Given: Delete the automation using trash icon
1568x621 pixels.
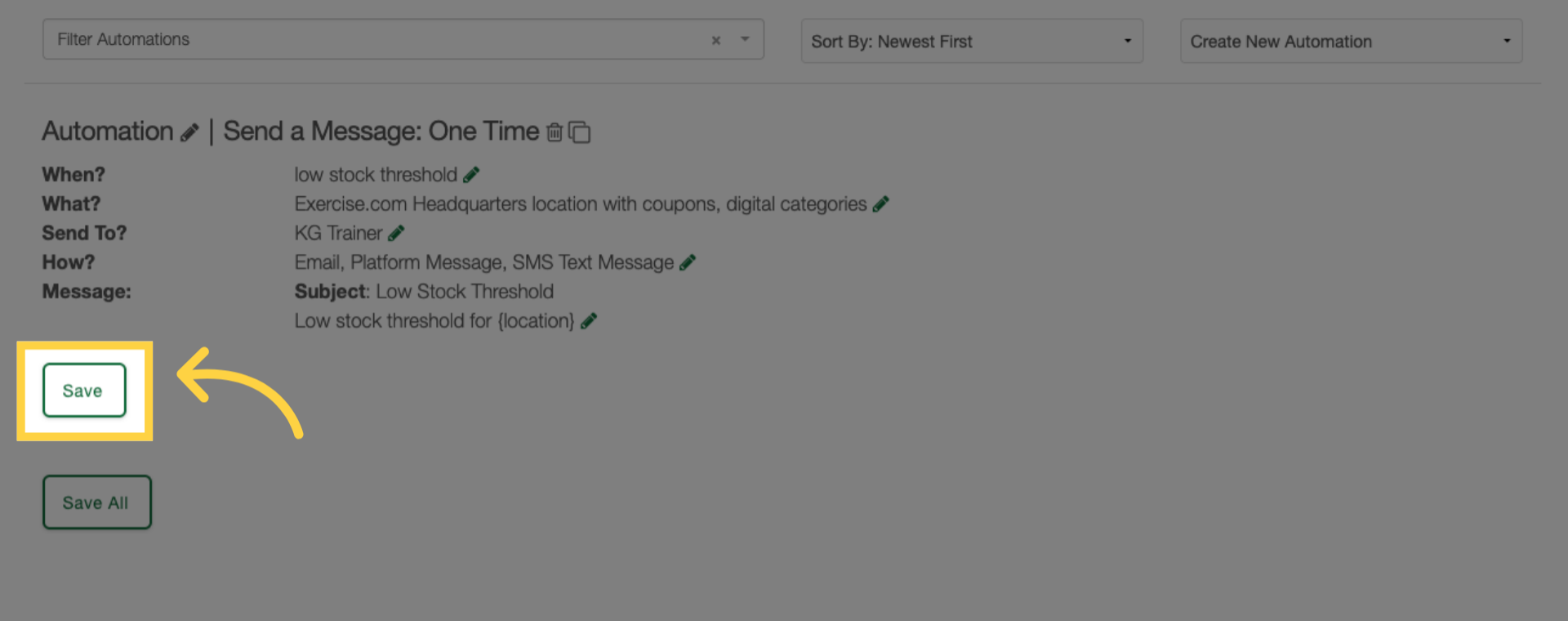Looking at the screenshot, I should click(x=555, y=132).
